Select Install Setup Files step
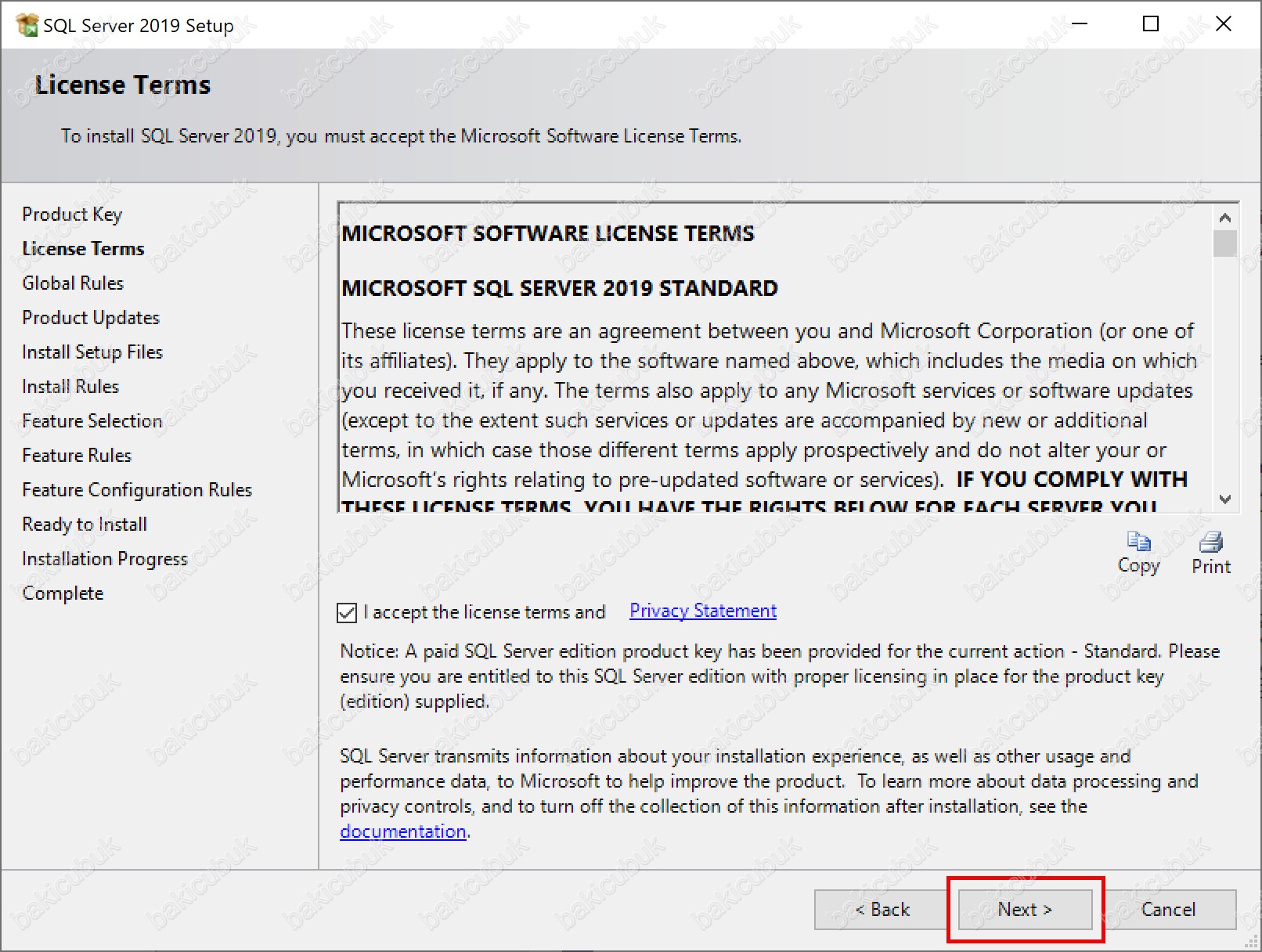Image resolution: width=1262 pixels, height=952 pixels. (x=92, y=352)
